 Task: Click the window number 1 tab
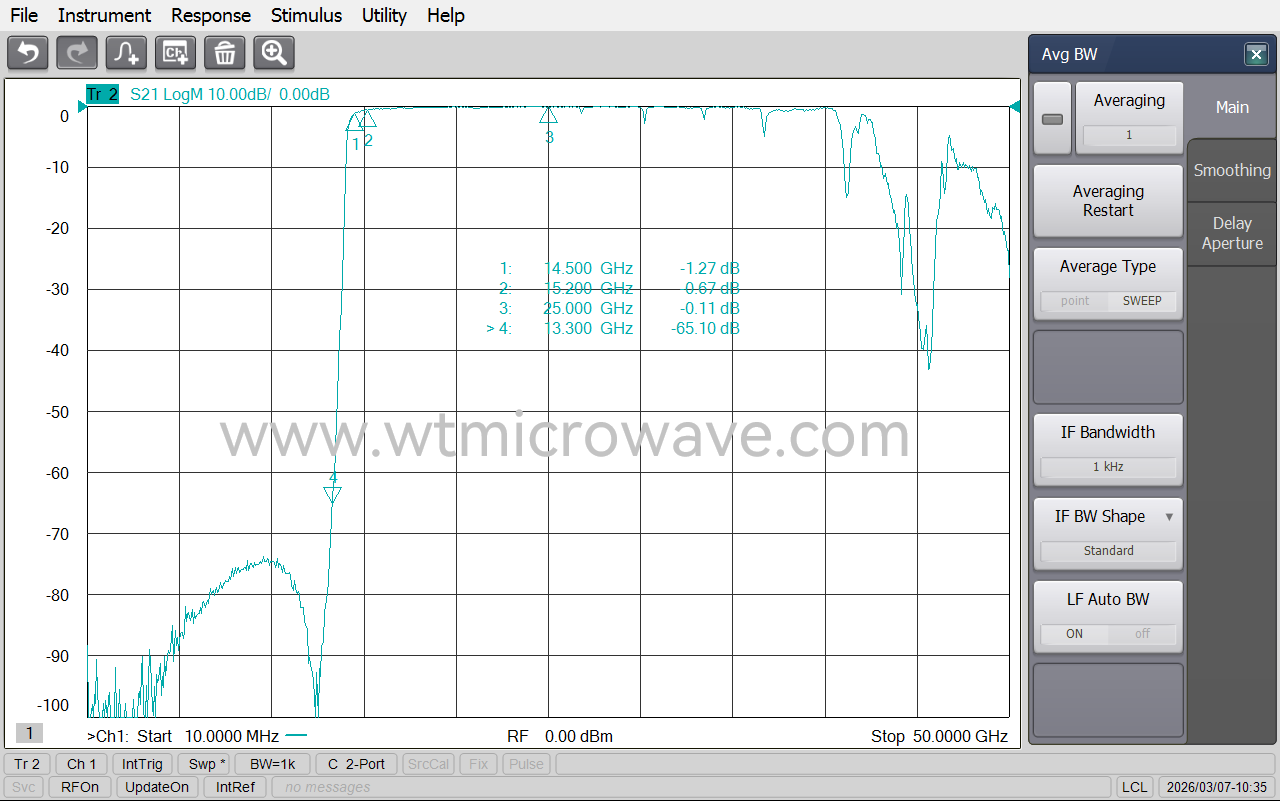[29, 734]
